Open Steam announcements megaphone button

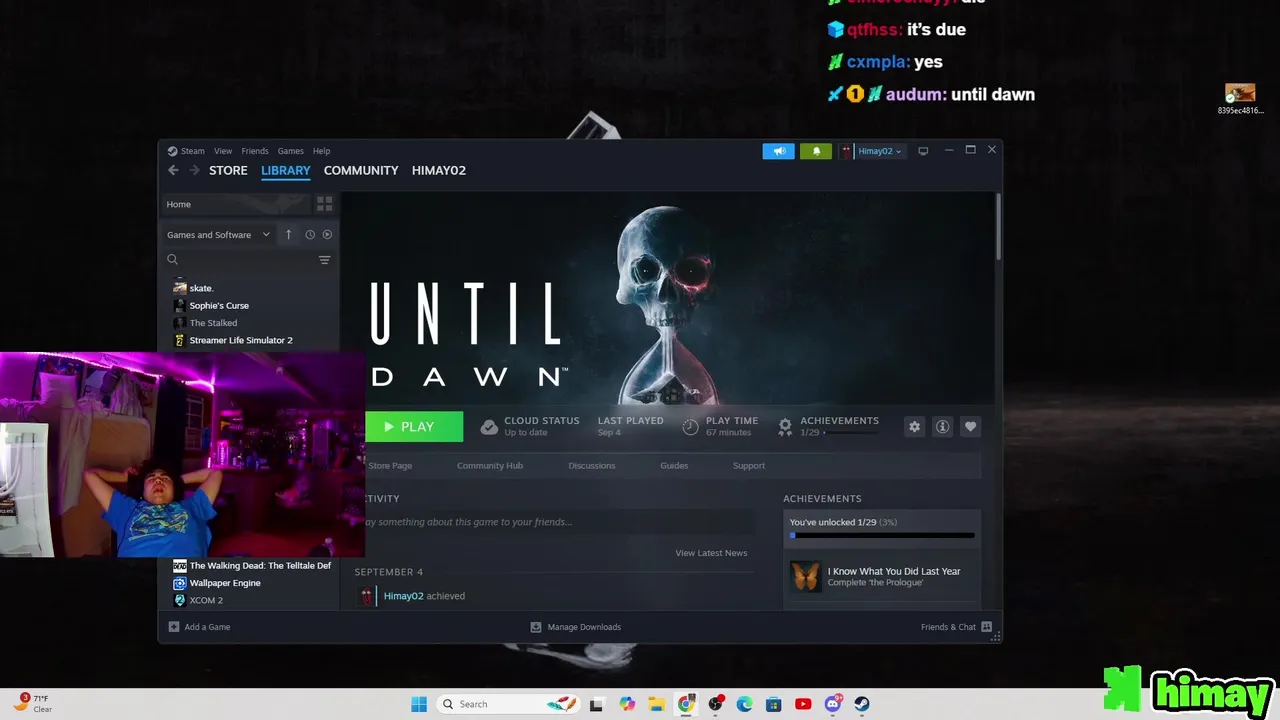tap(778, 151)
